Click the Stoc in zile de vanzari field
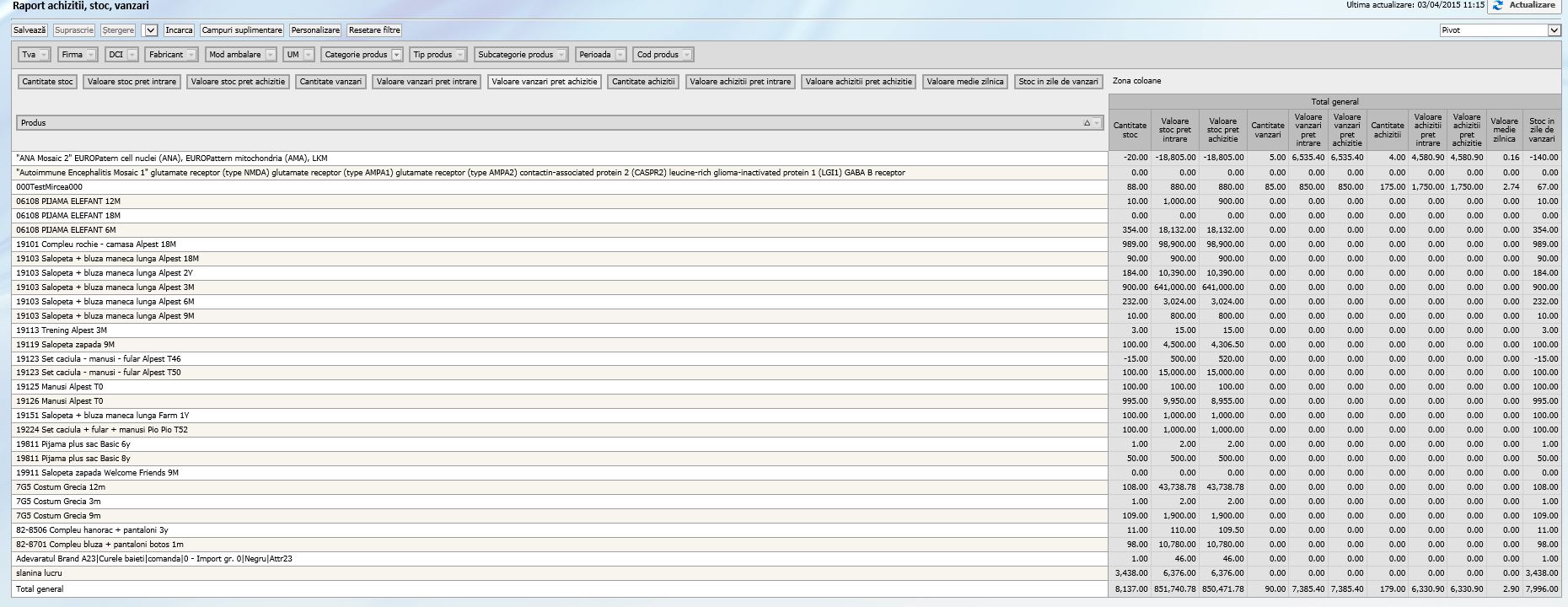 coord(1058,82)
